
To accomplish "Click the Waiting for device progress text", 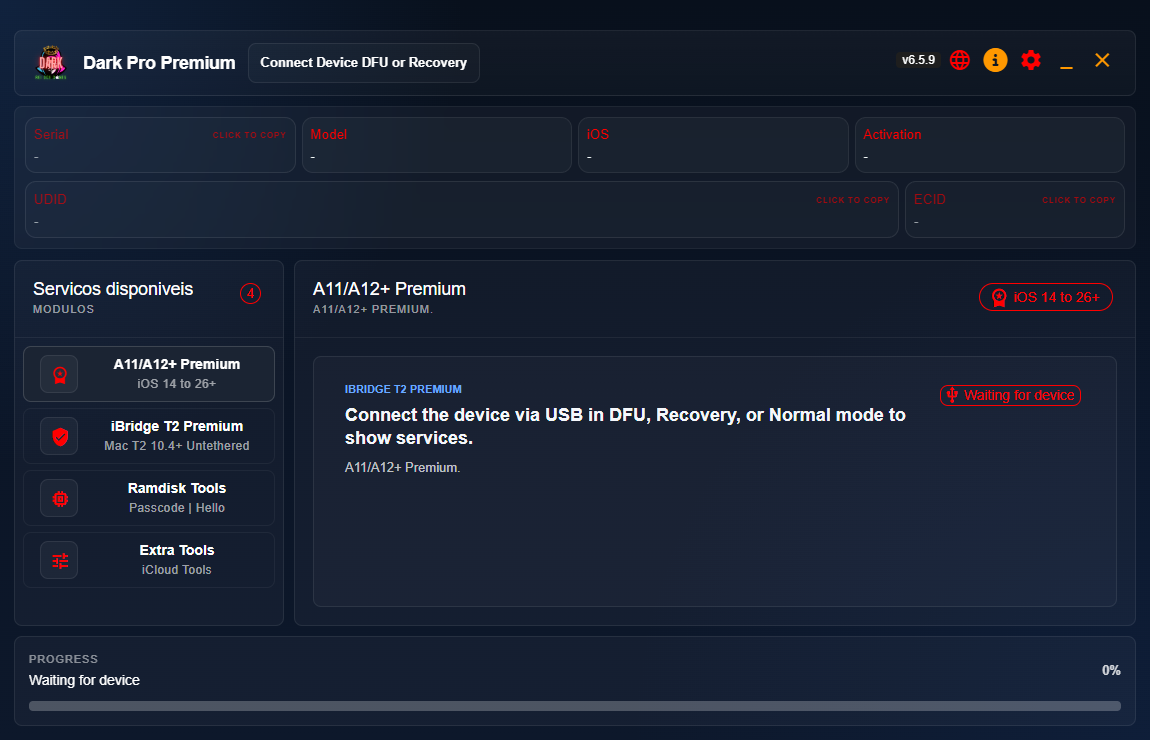I will pyautogui.click(x=84, y=680).
